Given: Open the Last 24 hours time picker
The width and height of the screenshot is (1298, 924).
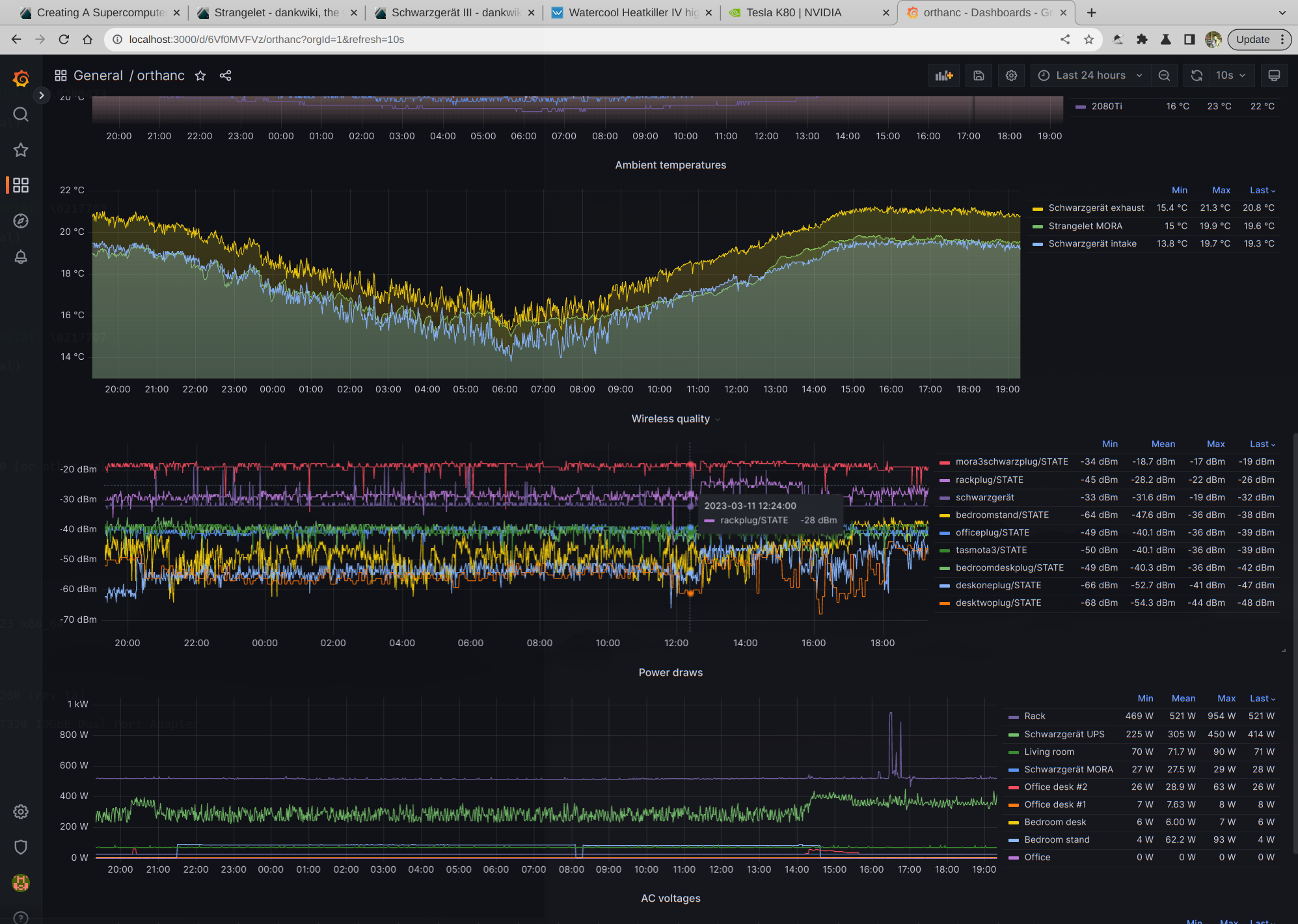Looking at the screenshot, I should point(1090,75).
